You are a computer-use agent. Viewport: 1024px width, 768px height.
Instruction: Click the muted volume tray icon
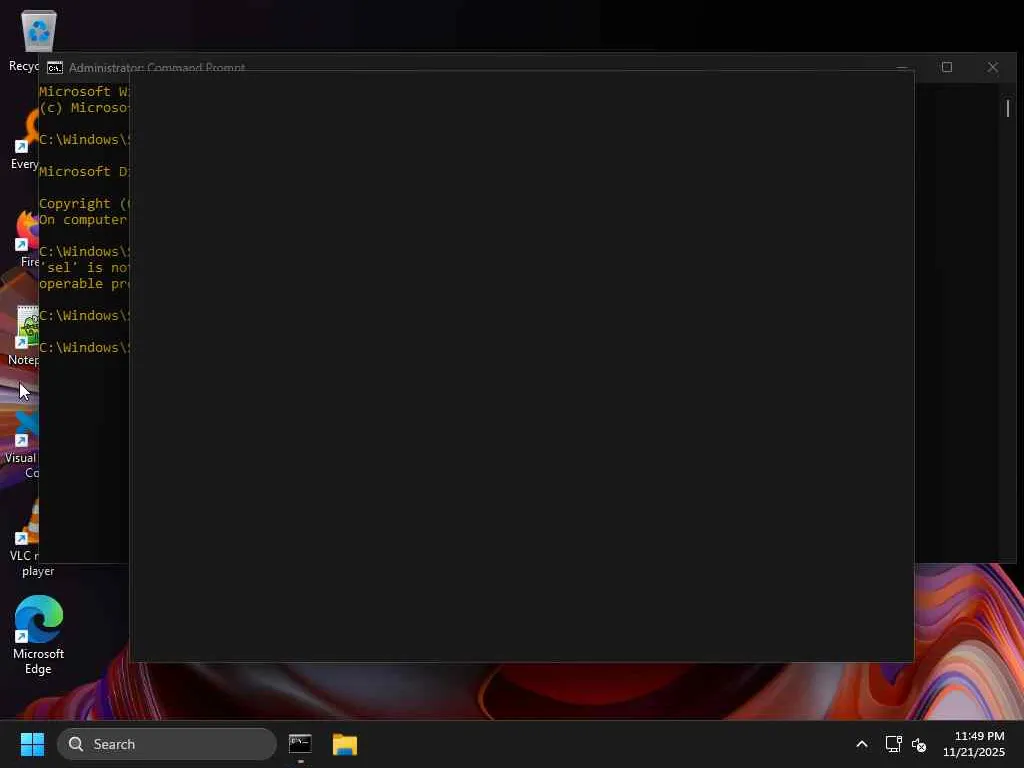tap(919, 744)
